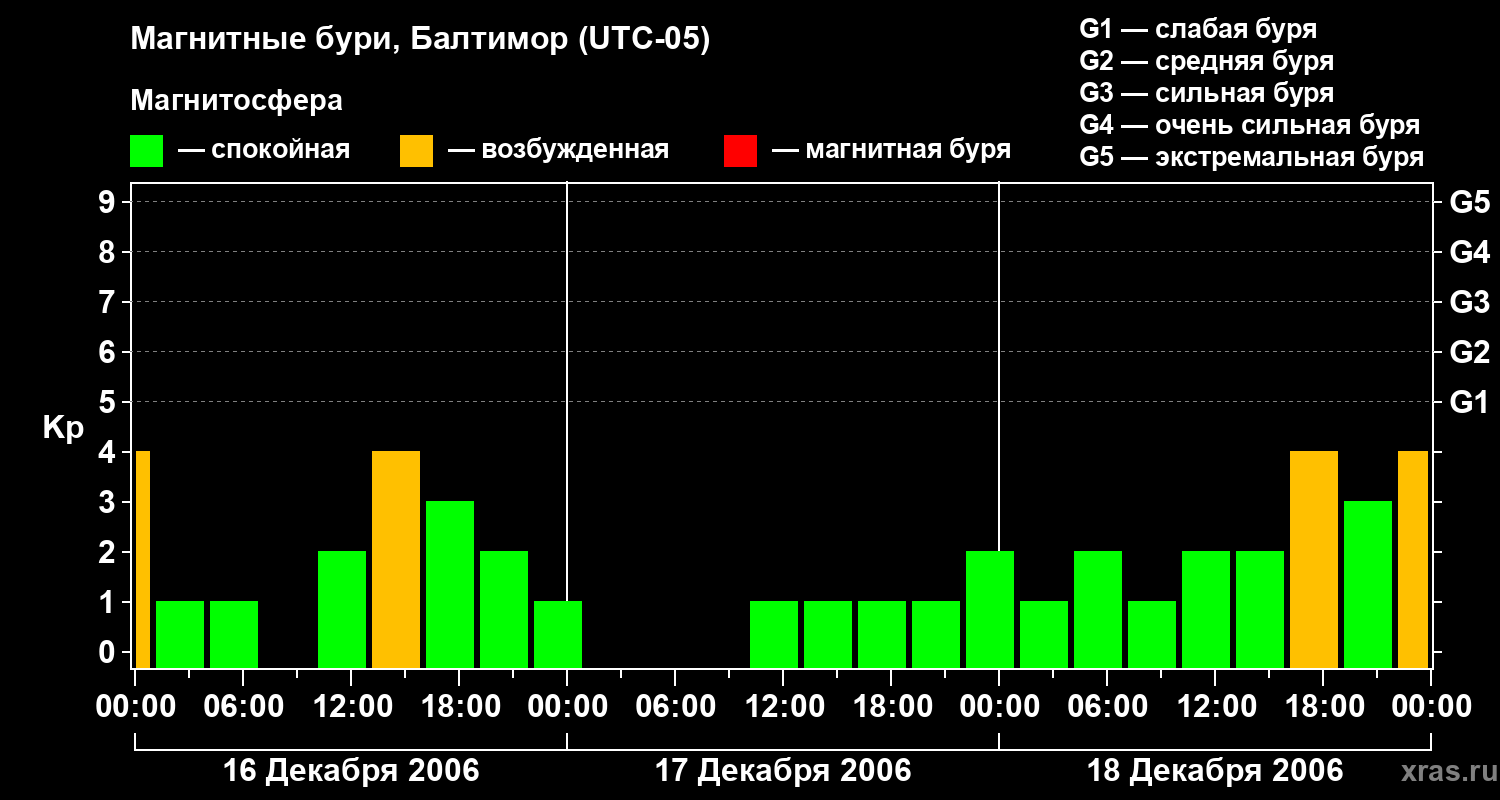Click the '18 Декабря 2006' date label
This screenshot has width=1500, height=800.
point(1215,771)
